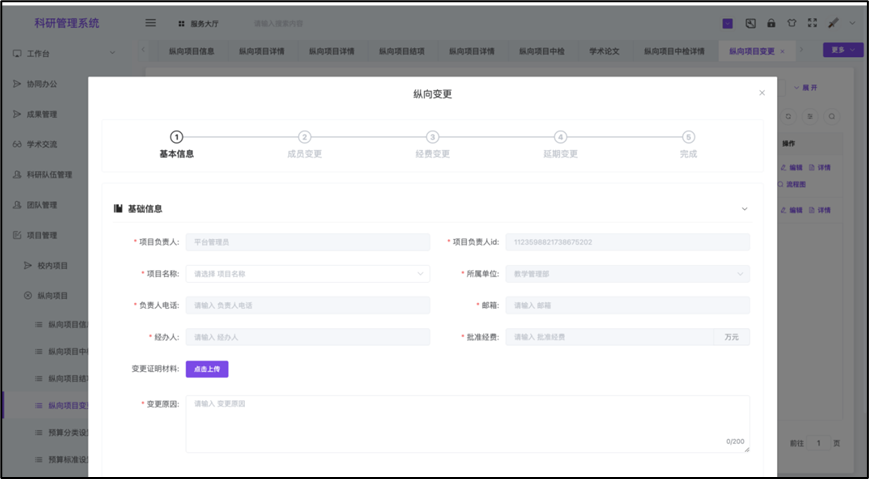
Task: Open the 项目名称 dropdown
Action: [x=307, y=274]
